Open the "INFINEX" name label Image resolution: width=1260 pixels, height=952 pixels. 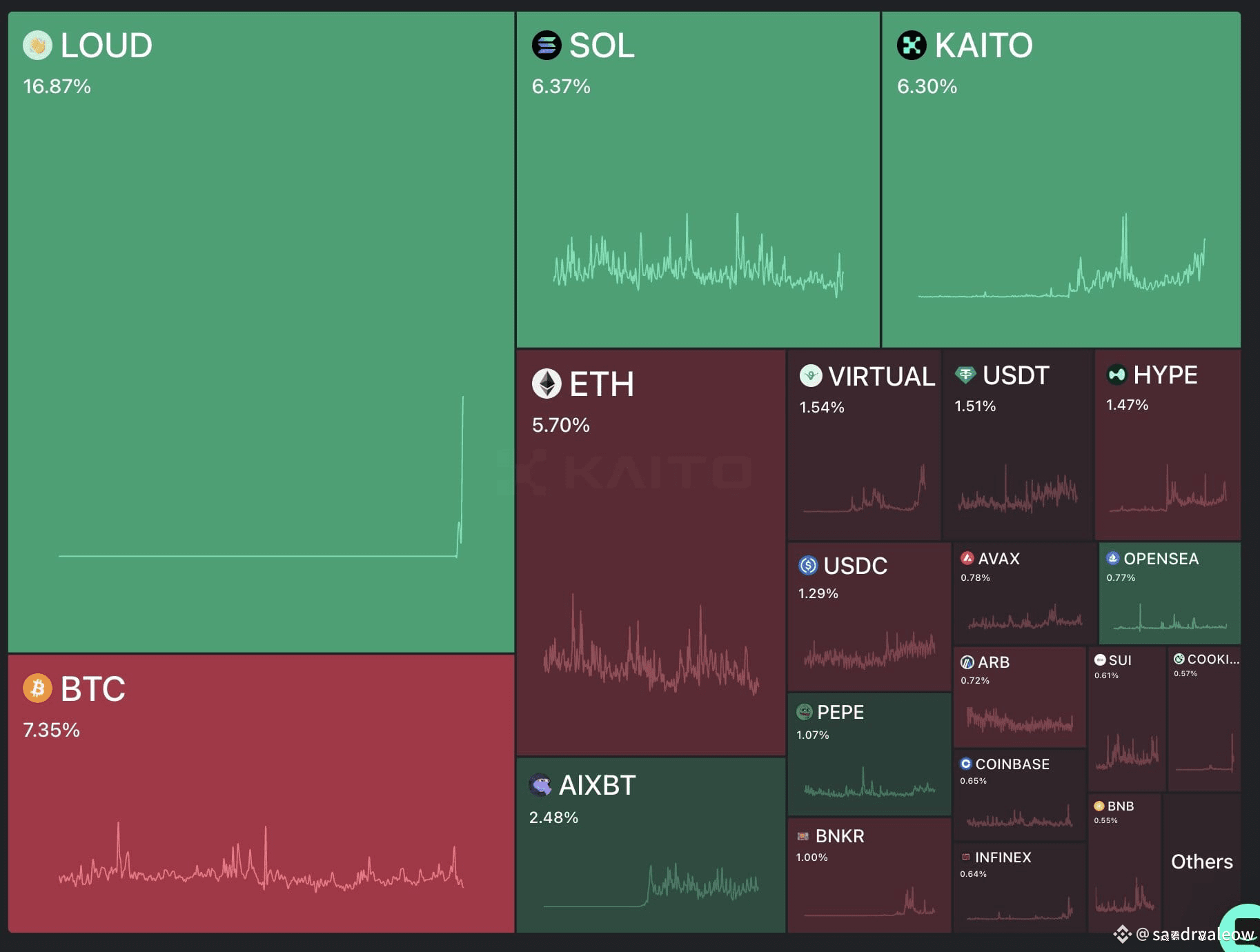pyautogui.click(x=1003, y=857)
